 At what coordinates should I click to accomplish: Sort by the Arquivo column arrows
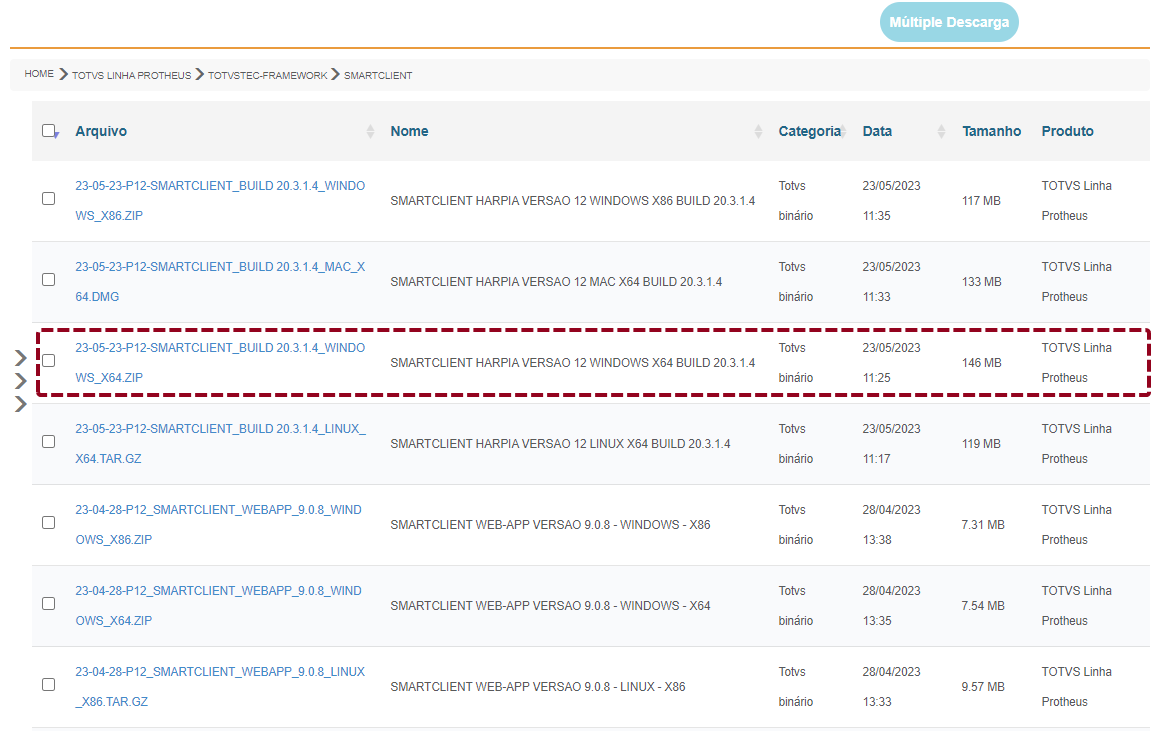370,132
